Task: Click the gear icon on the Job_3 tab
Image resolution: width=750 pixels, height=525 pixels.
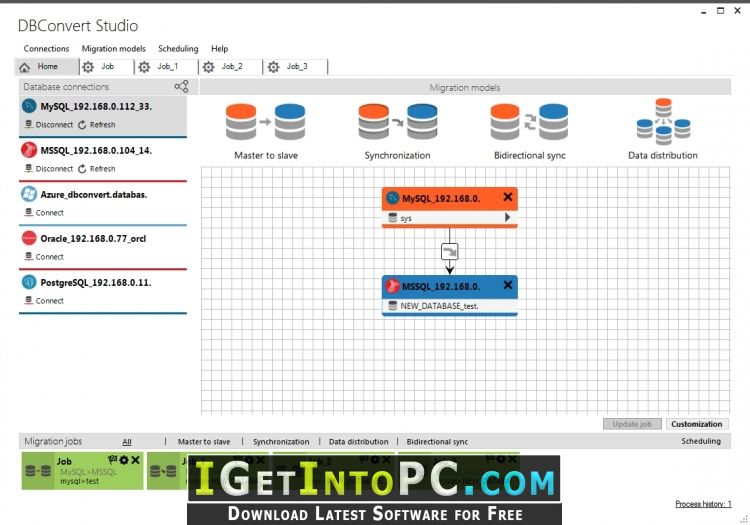Action: (273, 67)
